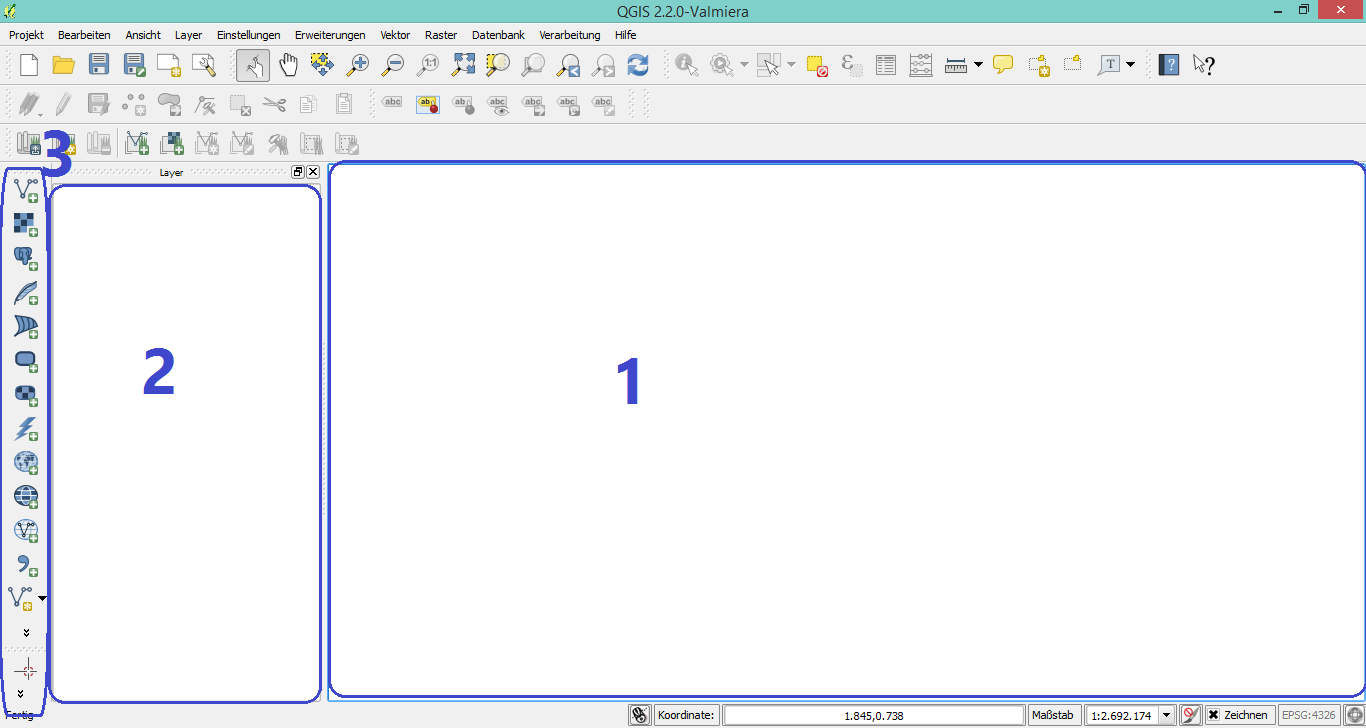
Task: Click the Add Vector Layer icon
Action: click(x=25, y=189)
